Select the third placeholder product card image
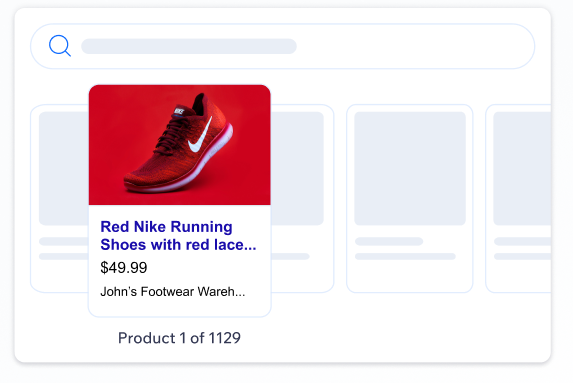Viewport: 573px width, 383px height. tap(410, 168)
